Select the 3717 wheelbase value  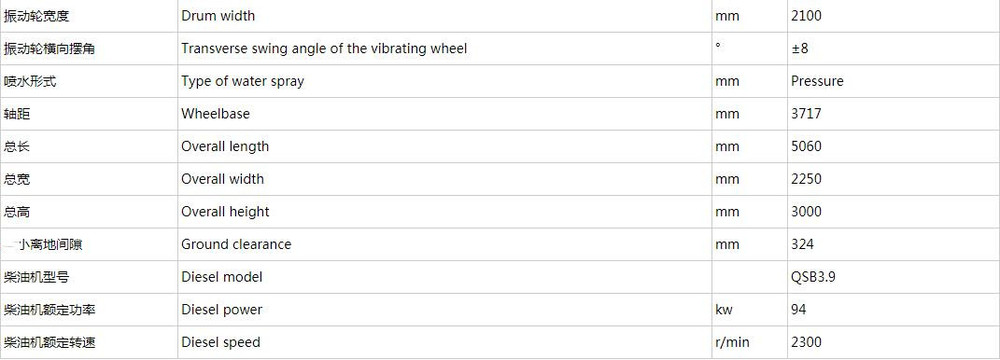(x=806, y=114)
